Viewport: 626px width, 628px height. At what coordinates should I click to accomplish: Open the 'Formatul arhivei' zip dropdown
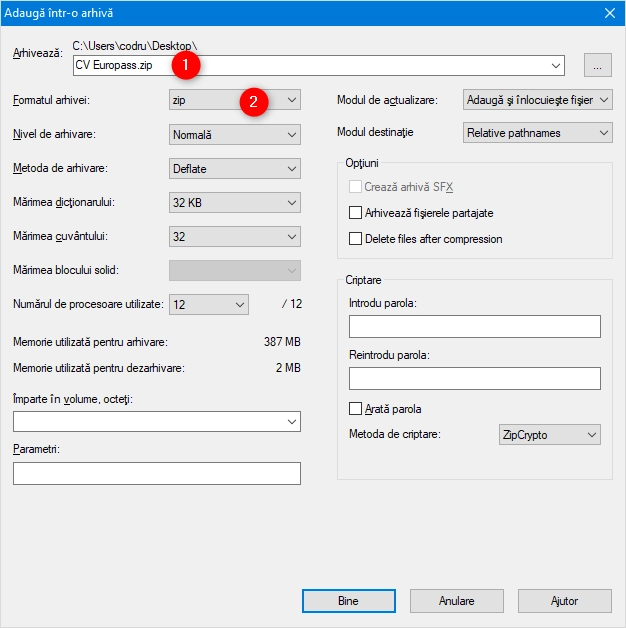(x=235, y=100)
